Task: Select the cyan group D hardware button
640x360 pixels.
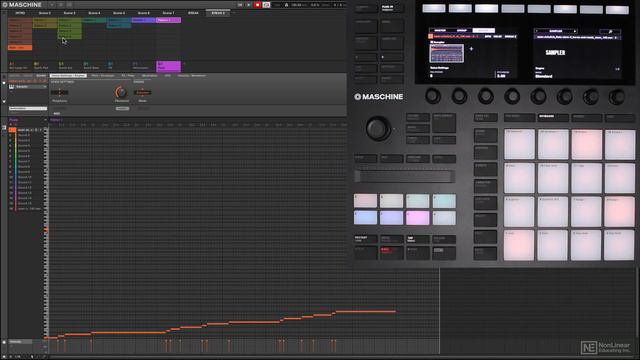Action: click(x=444, y=201)
